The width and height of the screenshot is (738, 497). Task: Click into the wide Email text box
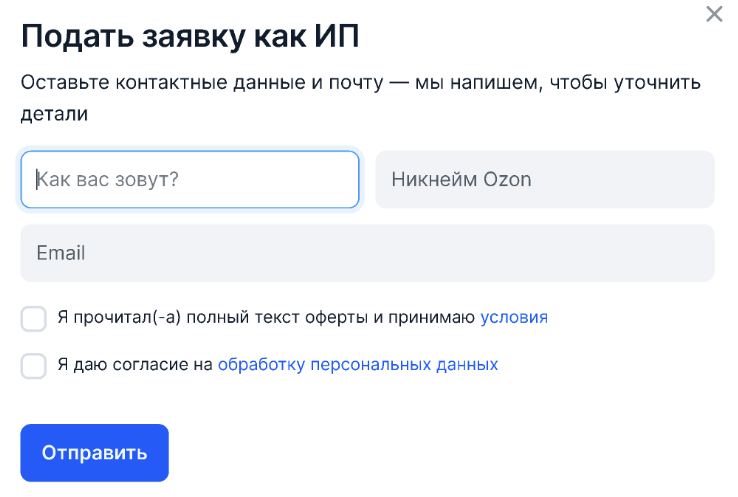click(367, 253)
